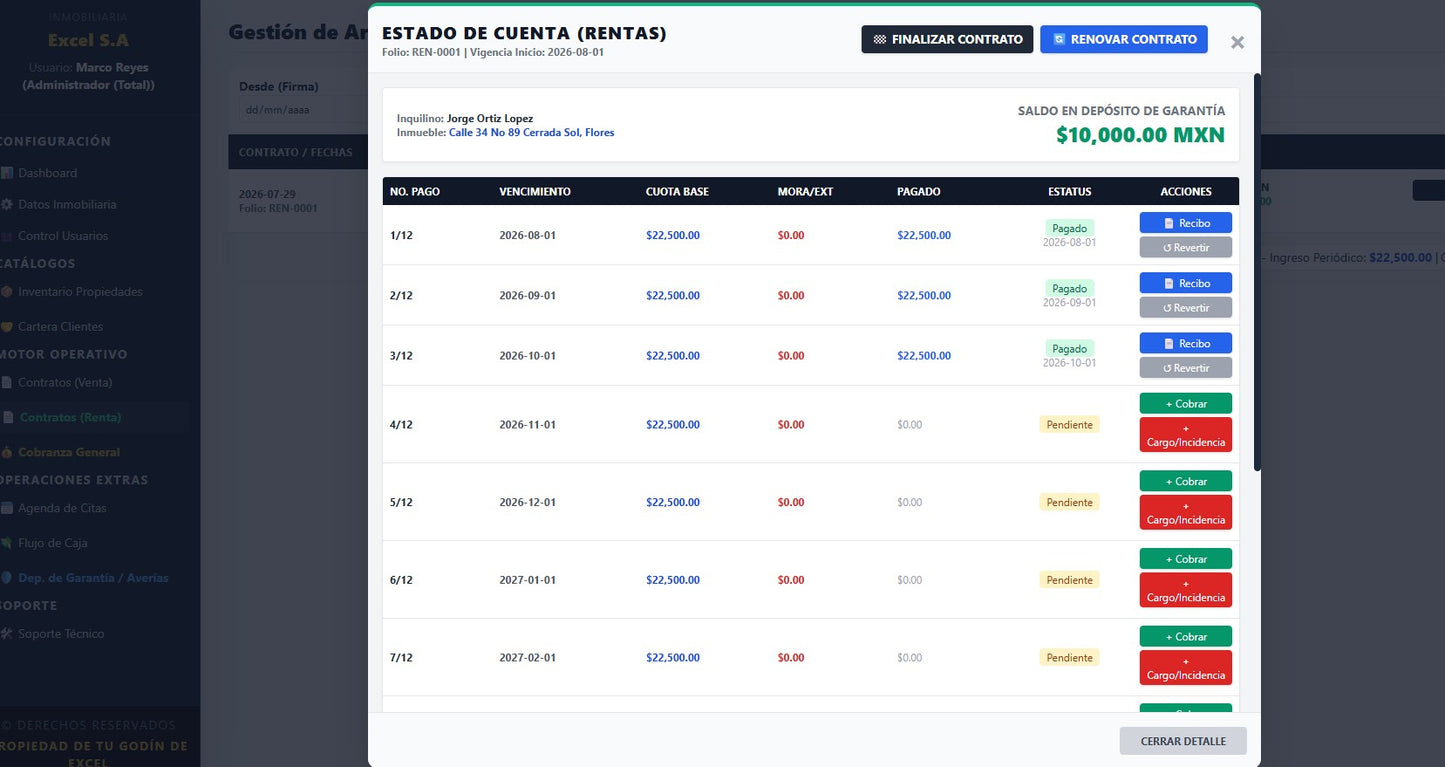Screen dimensions: 1445x767
Task: Close the Estado de Cuenta modal
Action: [1237, 42]
